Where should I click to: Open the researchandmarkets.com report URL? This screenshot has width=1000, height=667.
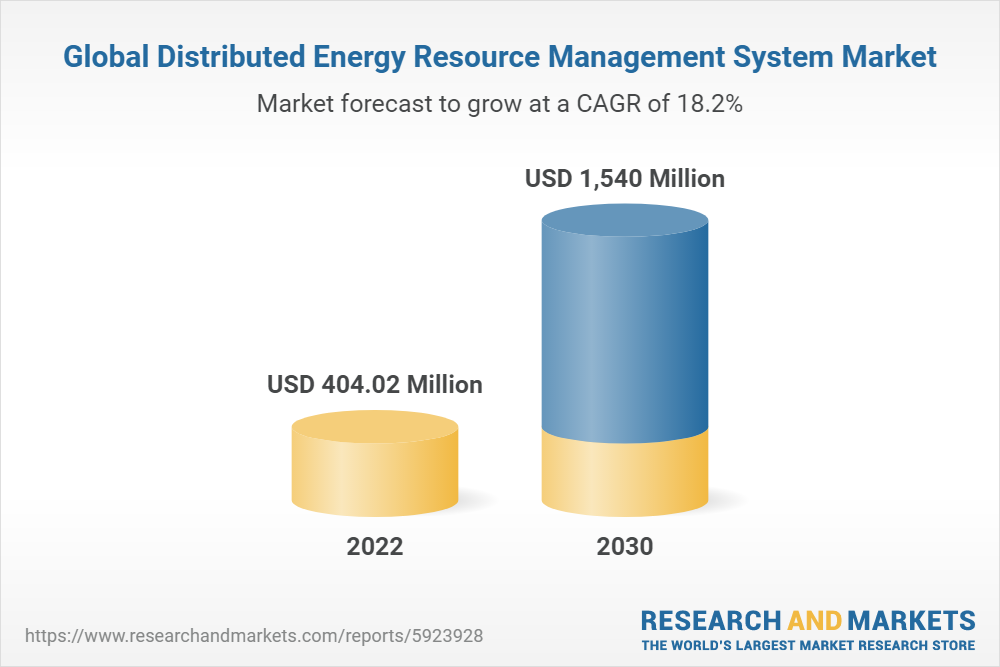pyautogui.click(x=259, y=635)
